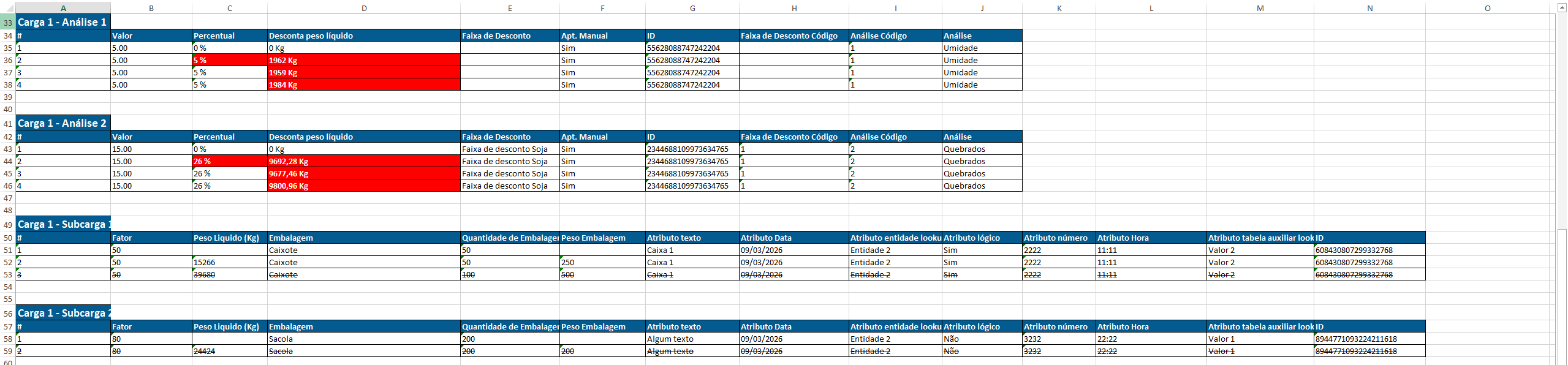Viewport: 1568px width, 365px height.
Task: Click the struck-through '100' quantity cell
Action: [510, 274]
